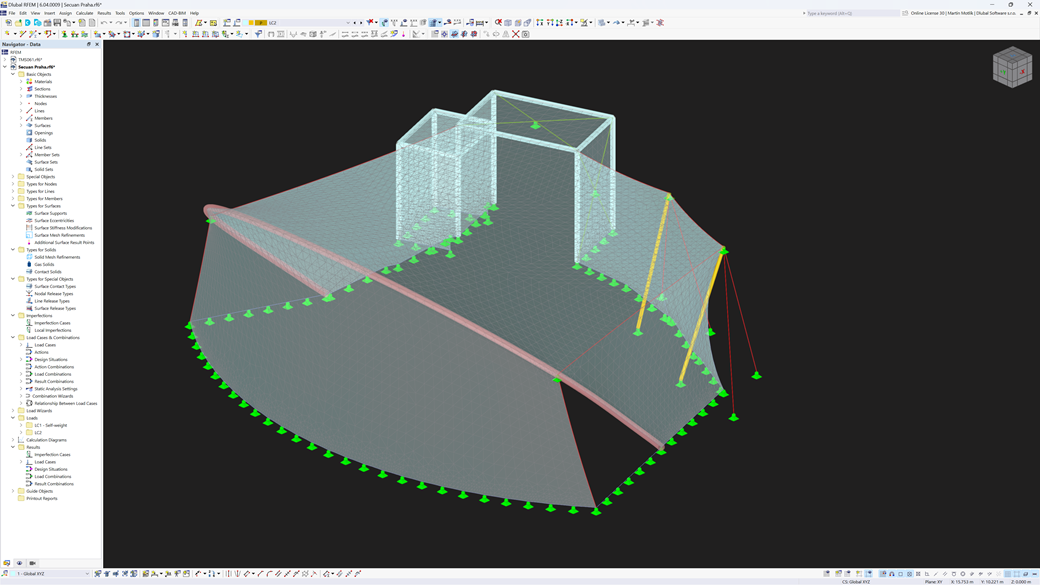Toggle the grid display in the status bar
The width and height of the screenshot is (1040, 585).
[x=1008, y=574]
